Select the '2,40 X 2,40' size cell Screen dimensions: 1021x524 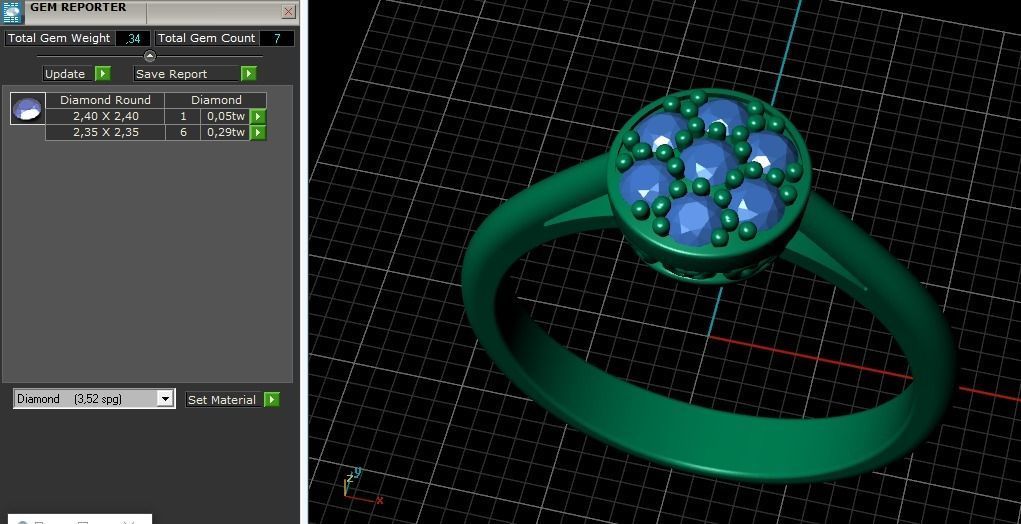click(105, 117)
